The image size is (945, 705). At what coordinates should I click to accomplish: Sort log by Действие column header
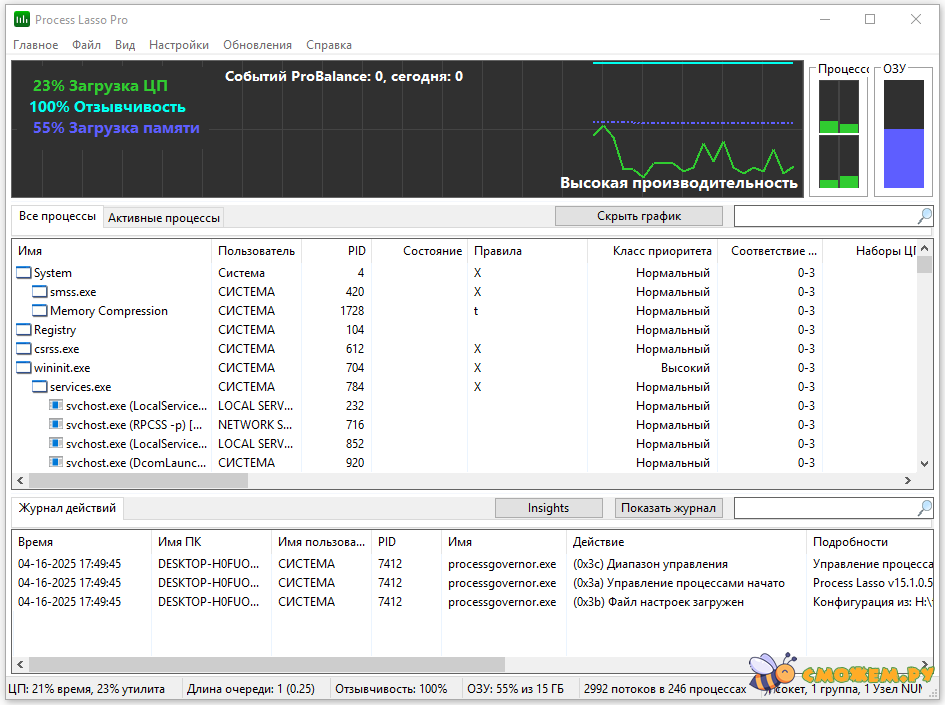686,542
